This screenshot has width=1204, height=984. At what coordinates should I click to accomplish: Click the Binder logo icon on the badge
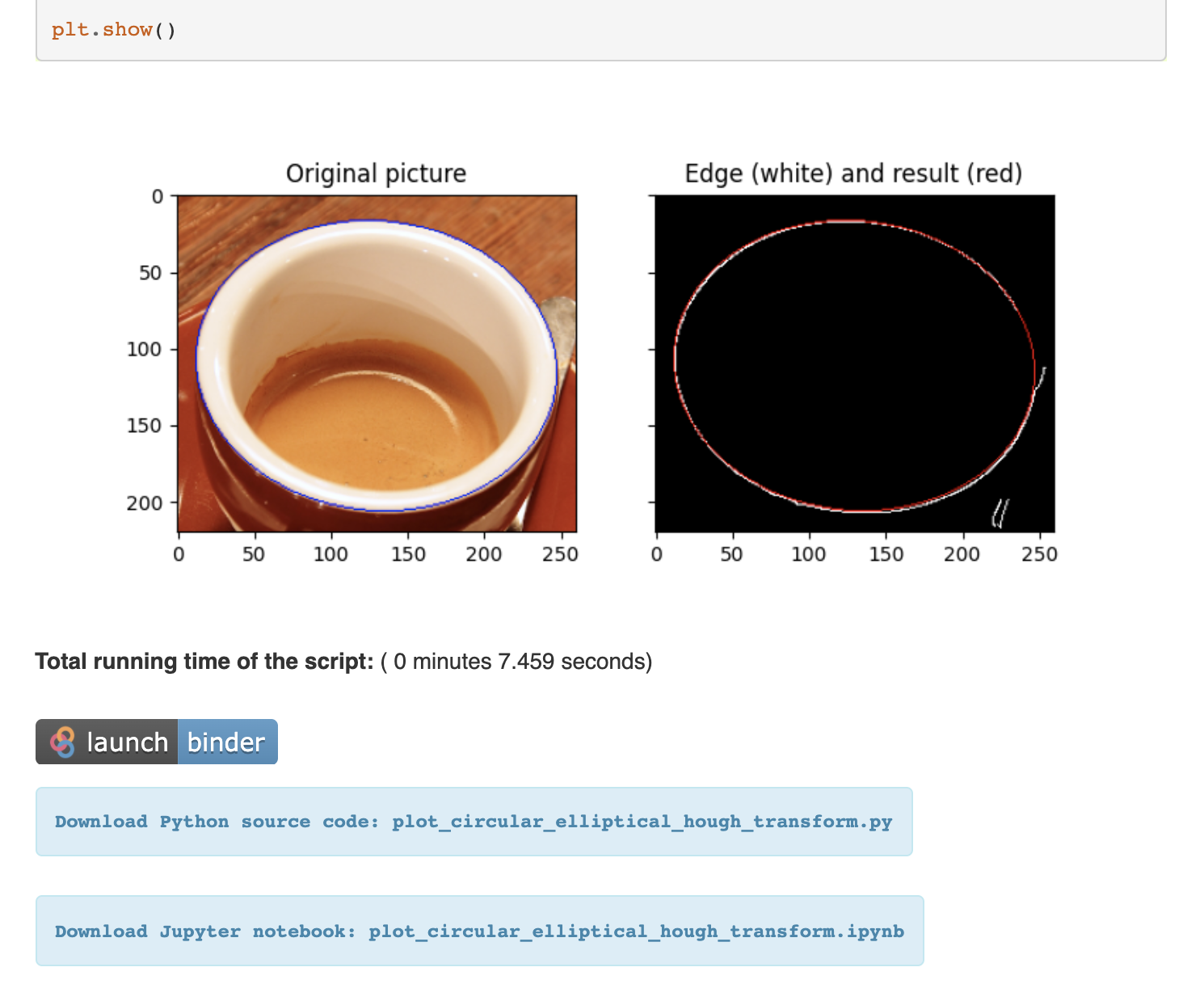(63, 742)
